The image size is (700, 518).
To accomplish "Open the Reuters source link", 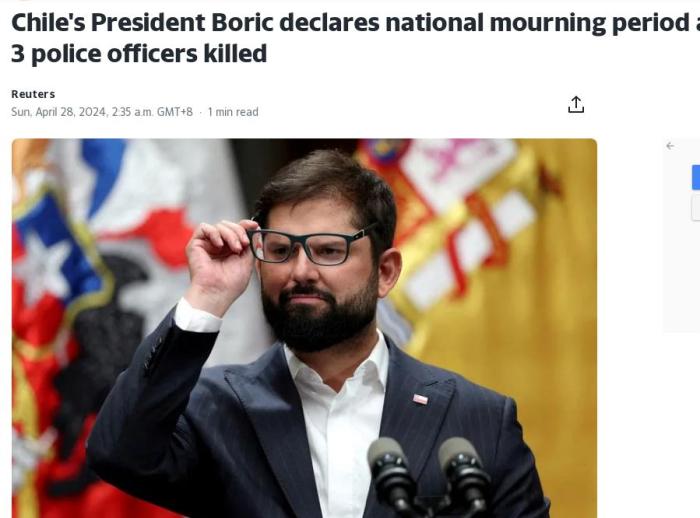I will click(33, 94).
